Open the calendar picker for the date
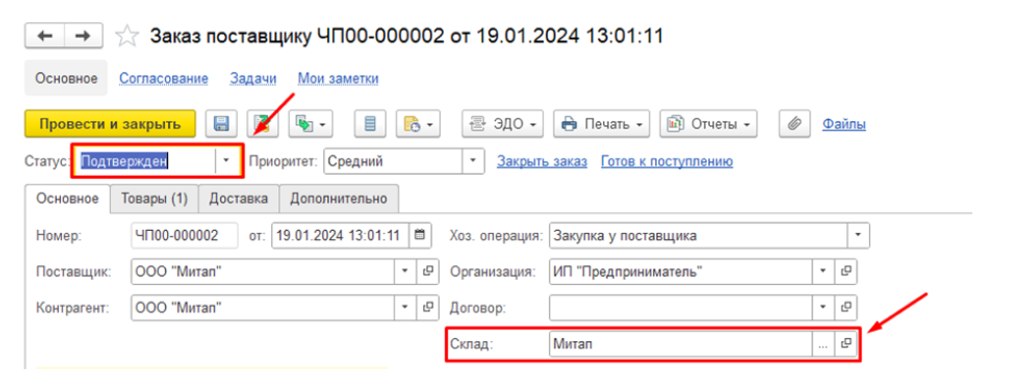 (x=420, y=236)
